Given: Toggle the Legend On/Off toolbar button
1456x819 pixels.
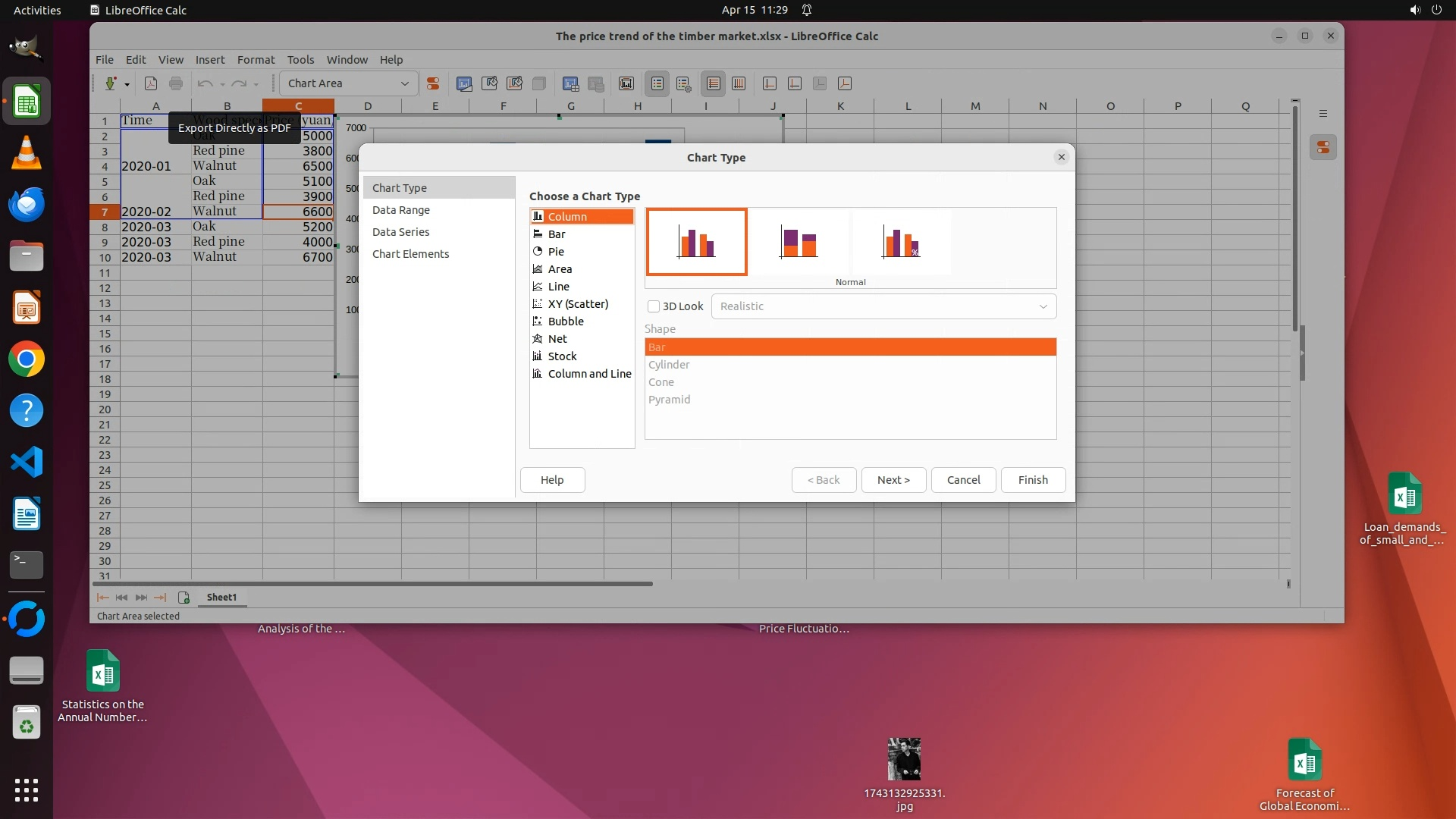Looking at the screenshot, I should pos(657,83).
